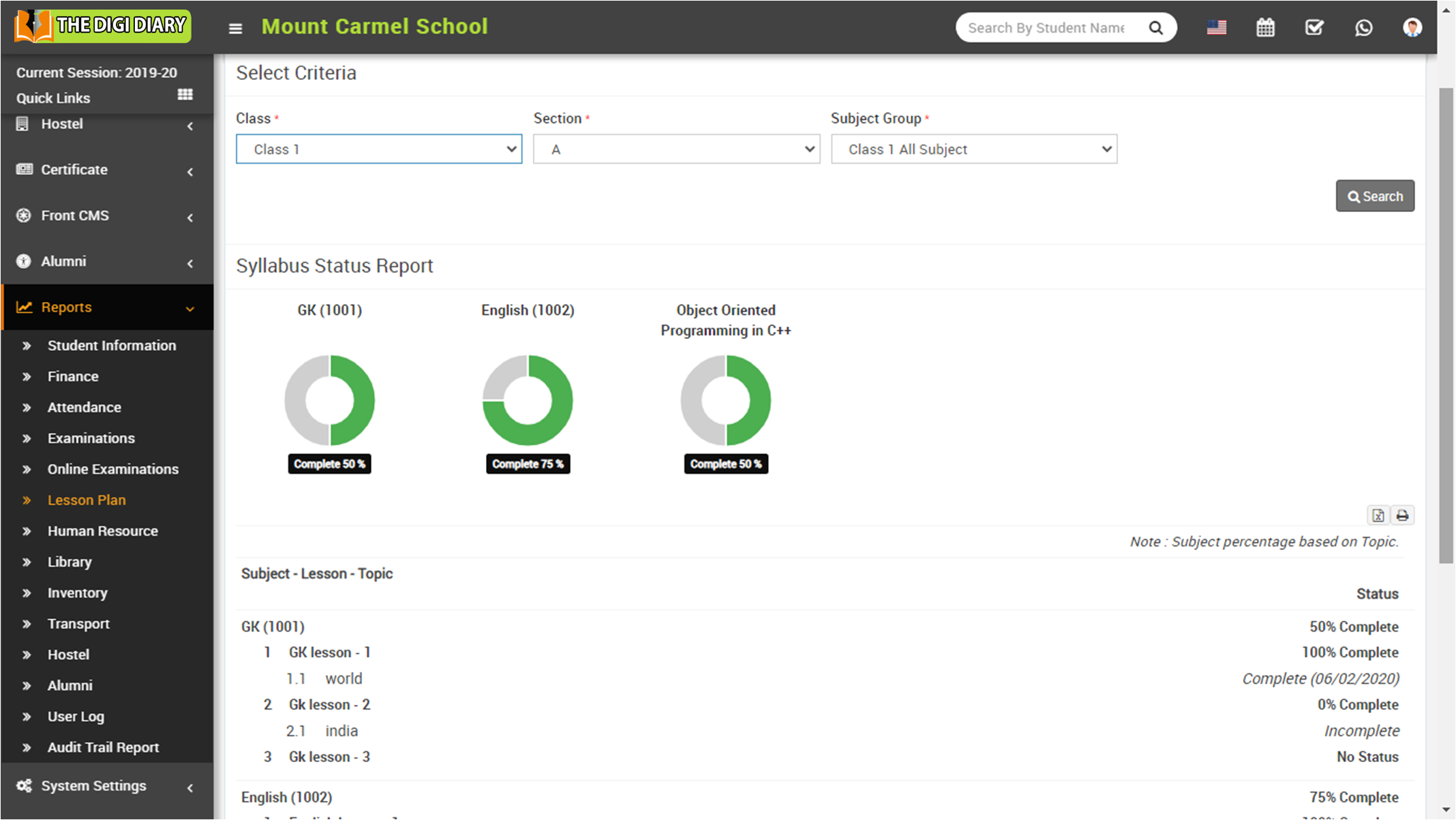Open the user profile avatar
The height and width of the screenshot is (820, 1456).
(1412, 28)
